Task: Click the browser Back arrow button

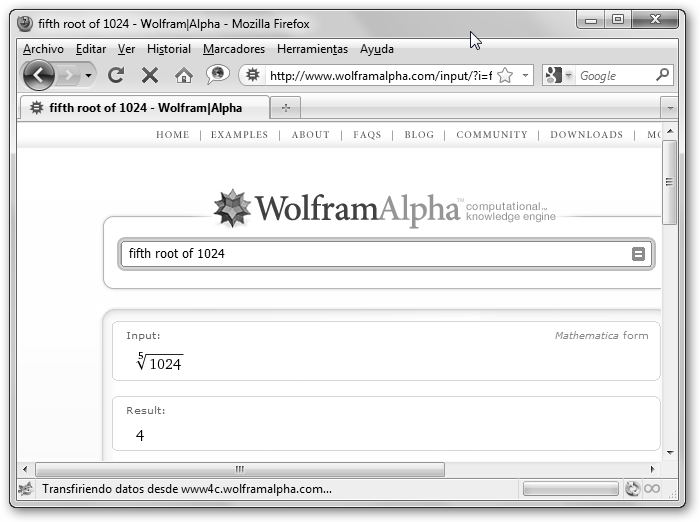Action: pos(38,75)
